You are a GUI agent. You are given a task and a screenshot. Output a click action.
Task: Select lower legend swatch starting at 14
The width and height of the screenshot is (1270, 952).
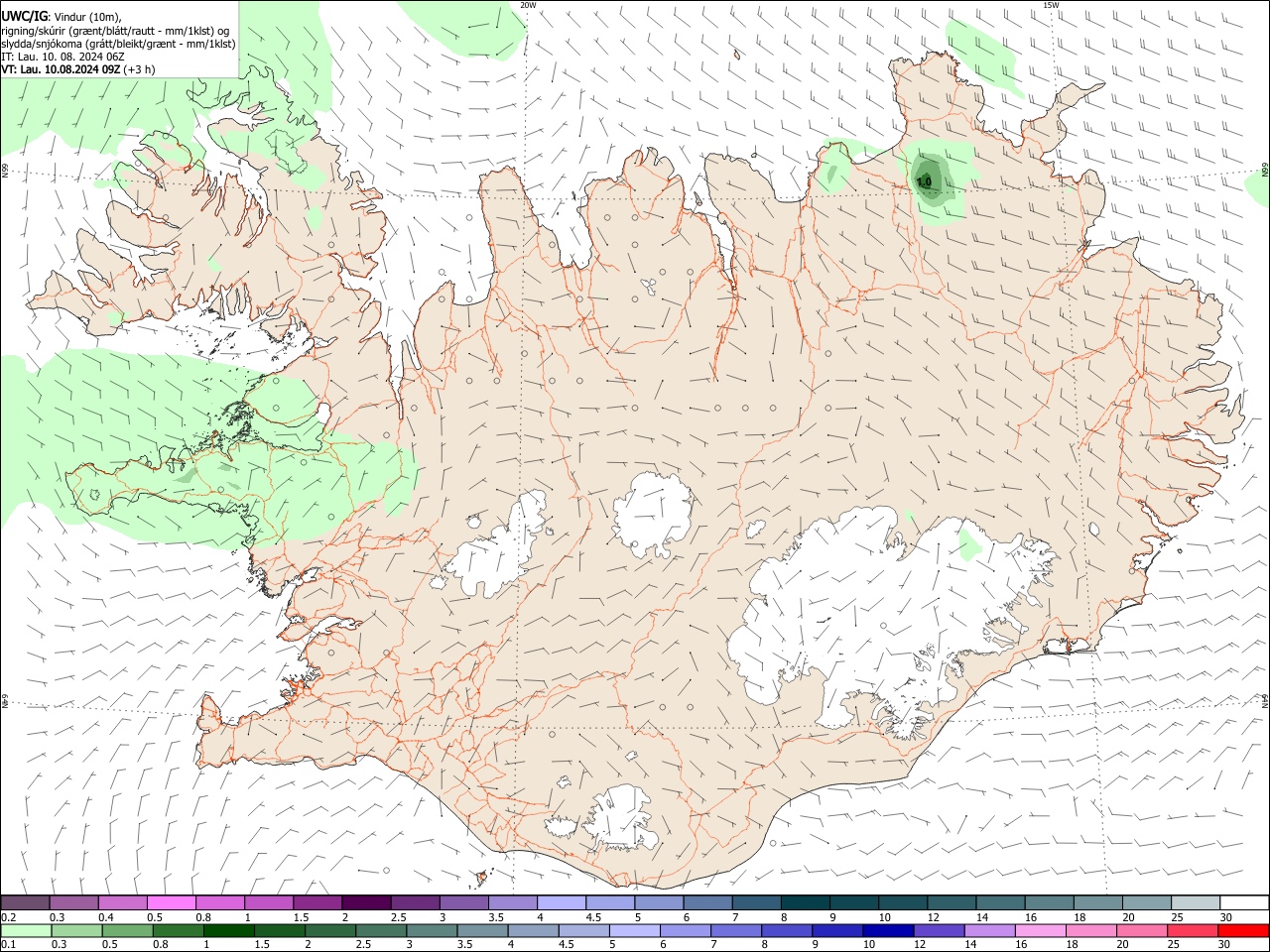[x=989, y=931]
